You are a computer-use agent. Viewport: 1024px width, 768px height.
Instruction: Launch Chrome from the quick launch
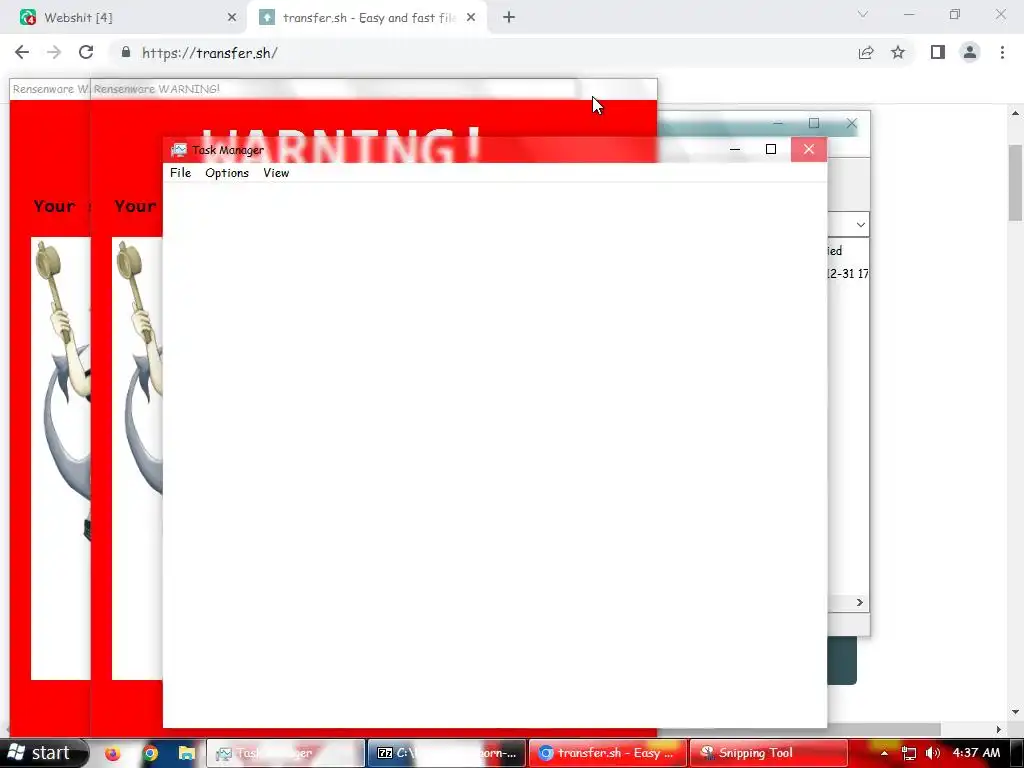[150, 754]
